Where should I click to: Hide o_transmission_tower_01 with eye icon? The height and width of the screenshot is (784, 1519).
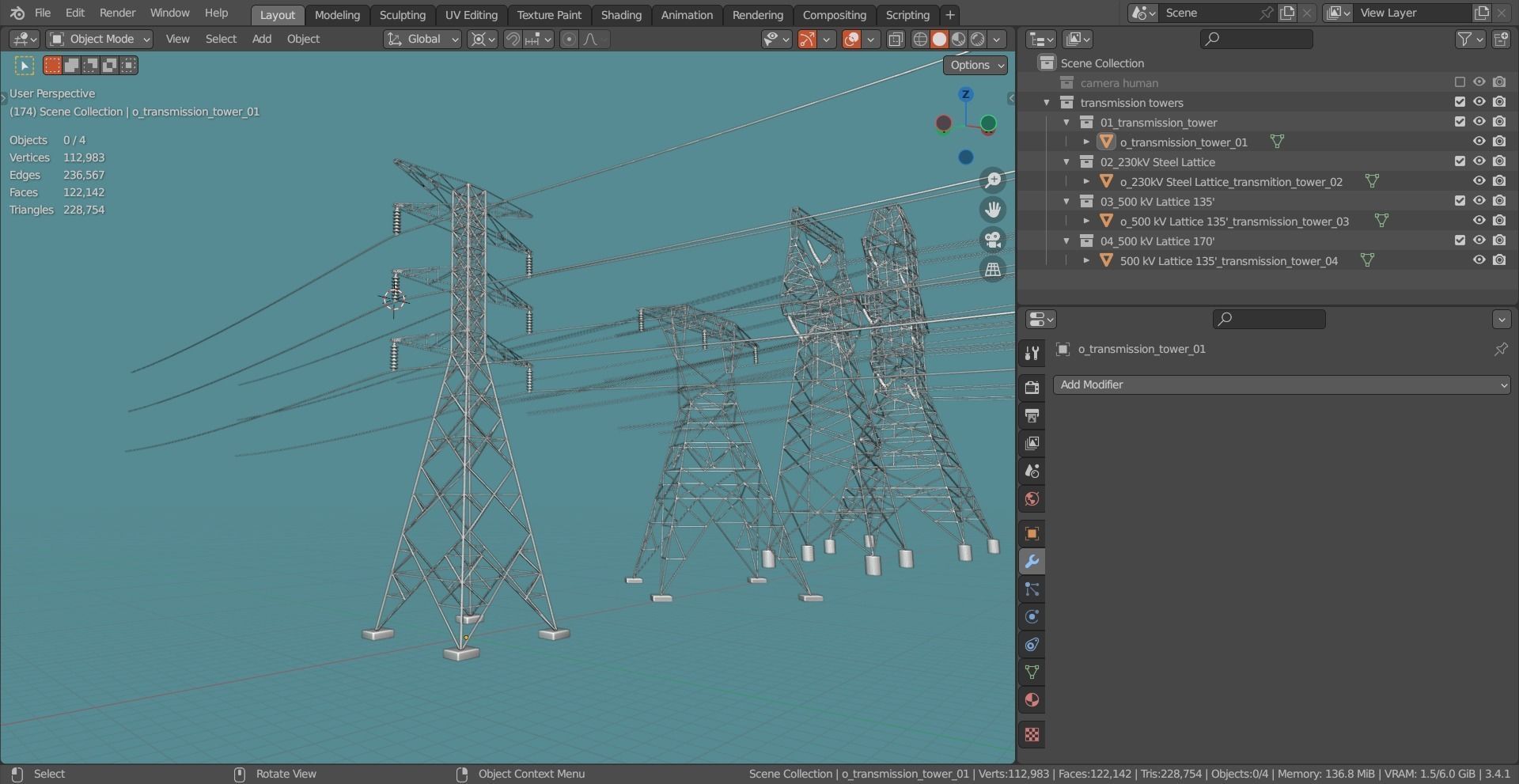coord(1479,142)
